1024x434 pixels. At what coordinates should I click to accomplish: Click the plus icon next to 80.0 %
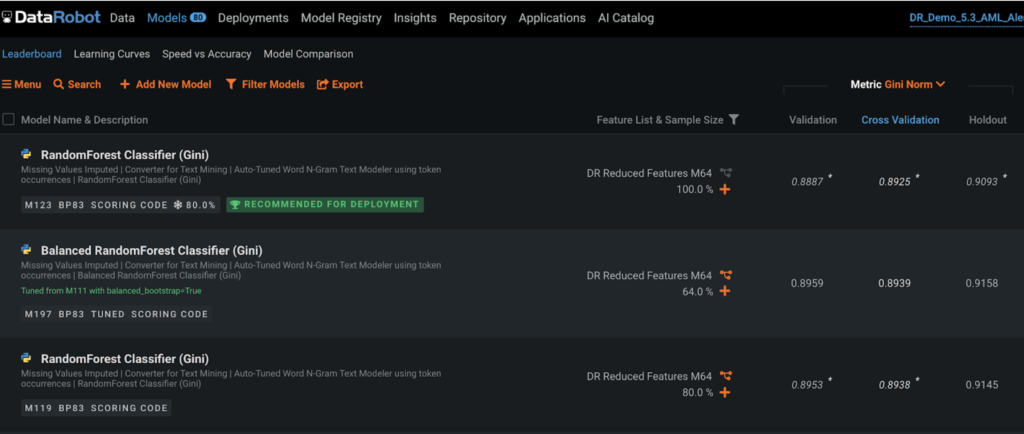(x=724, y=392)
